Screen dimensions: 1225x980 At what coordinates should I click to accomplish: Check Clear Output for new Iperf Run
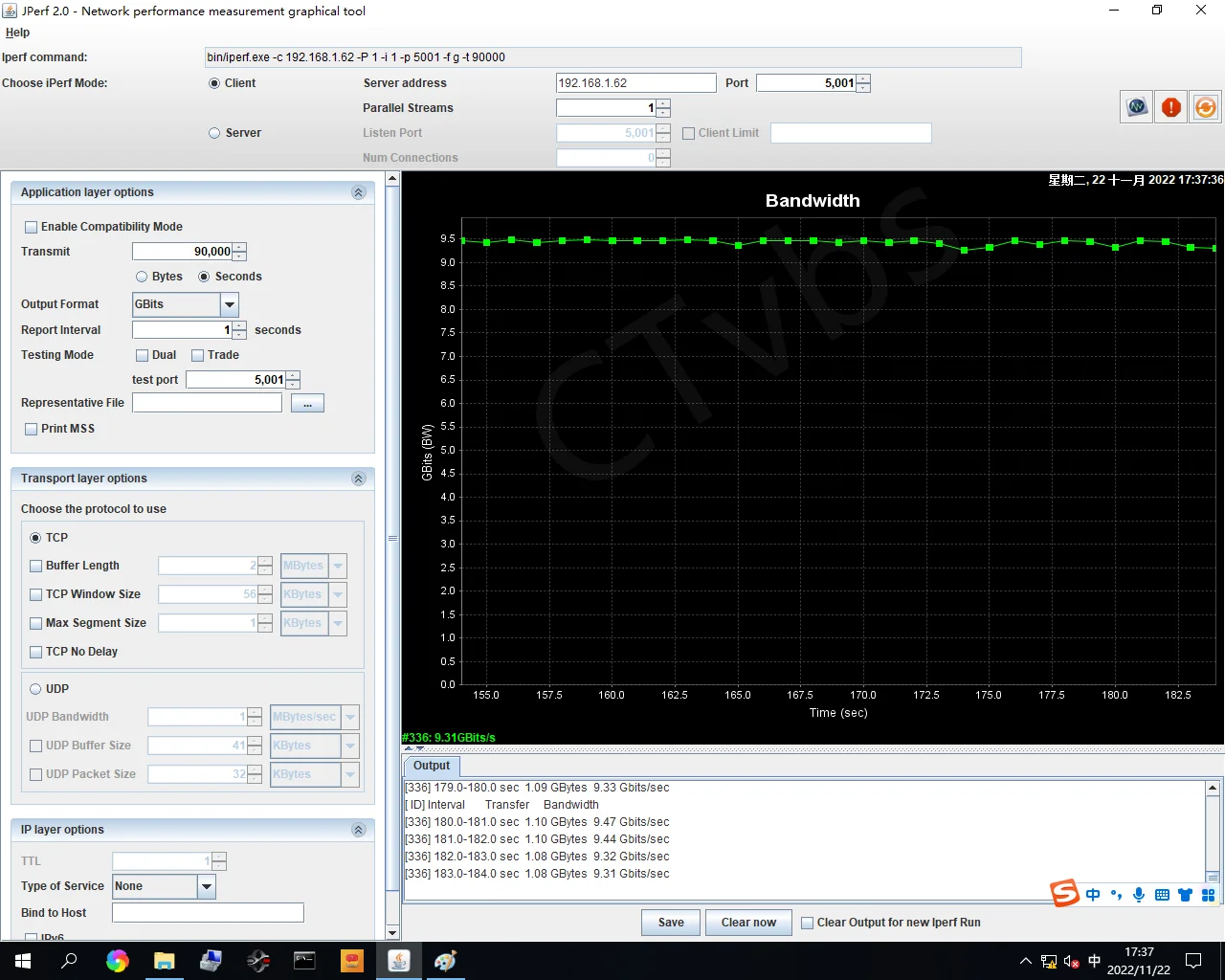click(808, 923)
